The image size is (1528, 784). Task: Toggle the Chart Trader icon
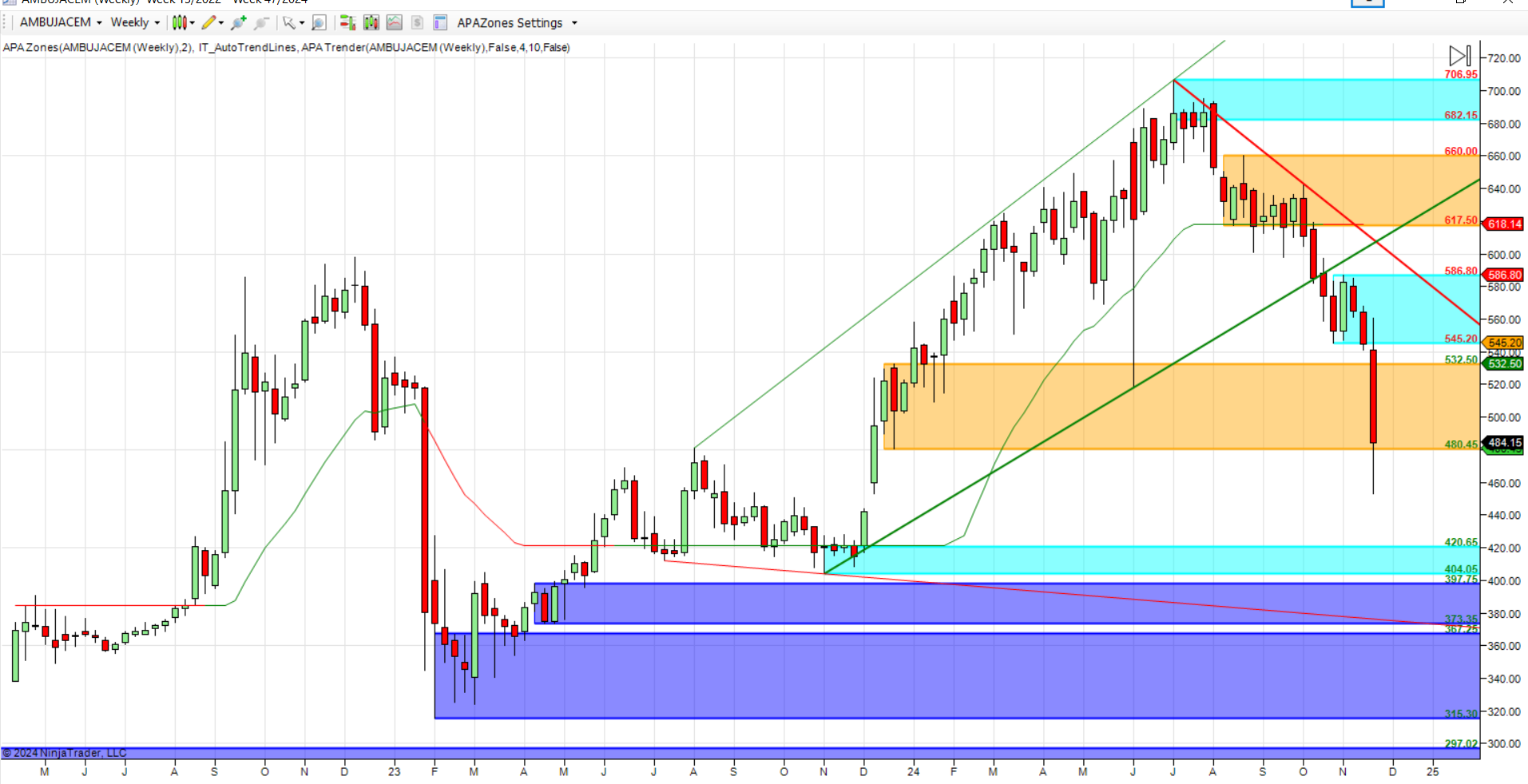point(347,22)
